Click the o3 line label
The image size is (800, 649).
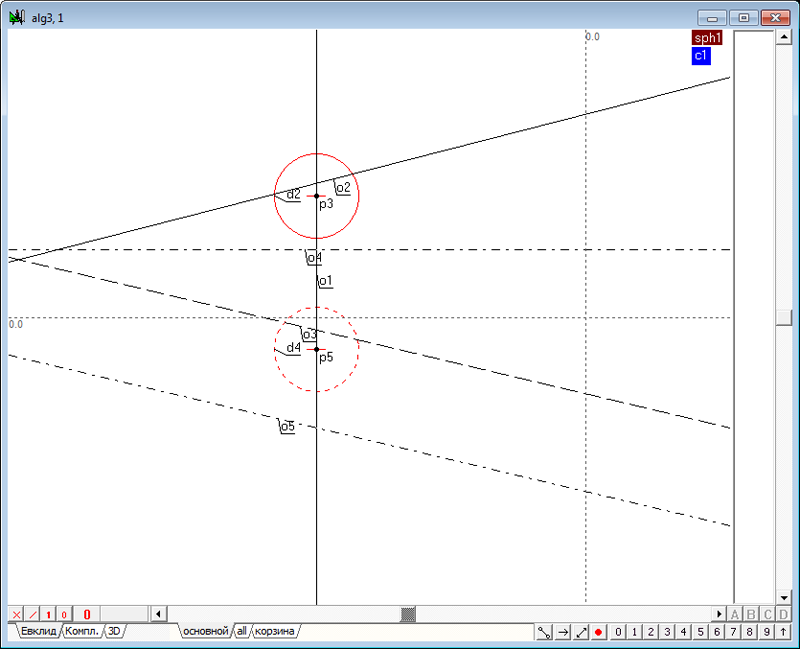click(x=309, y=335)
